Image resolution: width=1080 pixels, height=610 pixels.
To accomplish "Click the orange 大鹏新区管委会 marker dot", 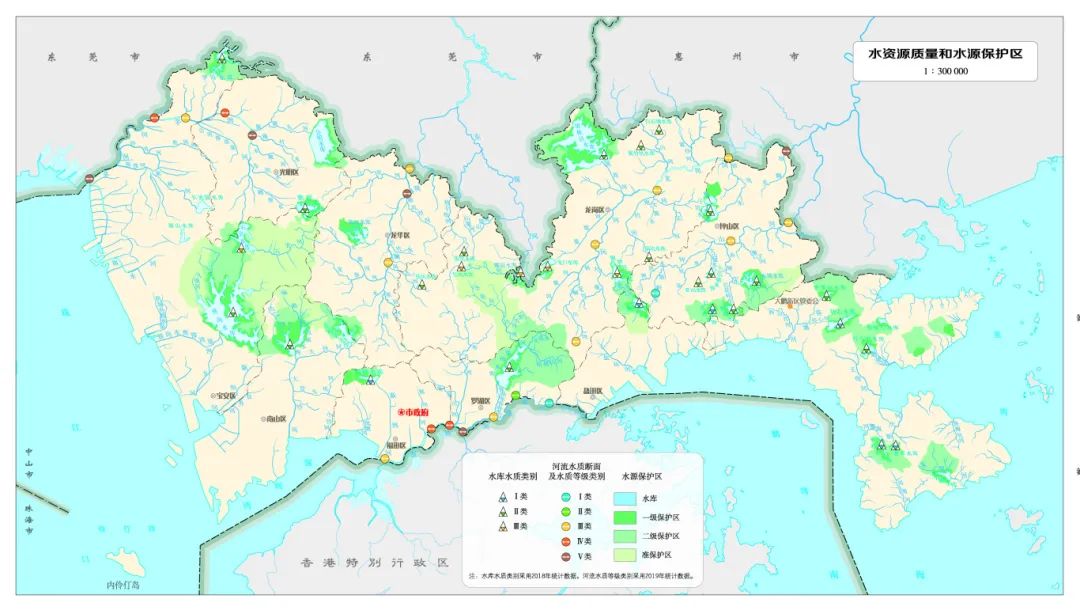I will pyautogui.click(x=789, y=308).
